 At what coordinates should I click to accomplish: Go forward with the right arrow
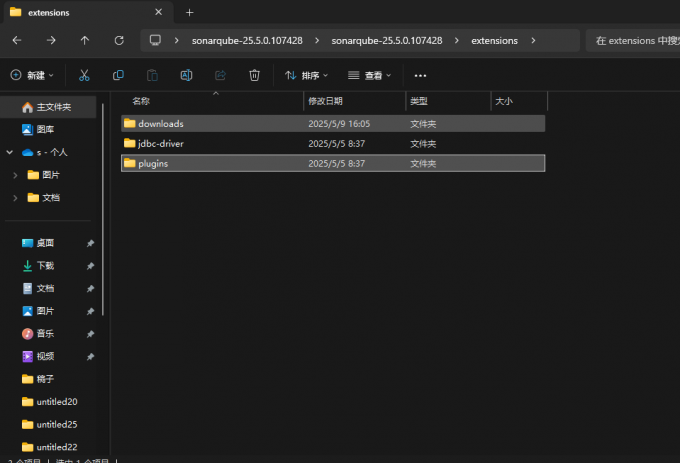51,40
